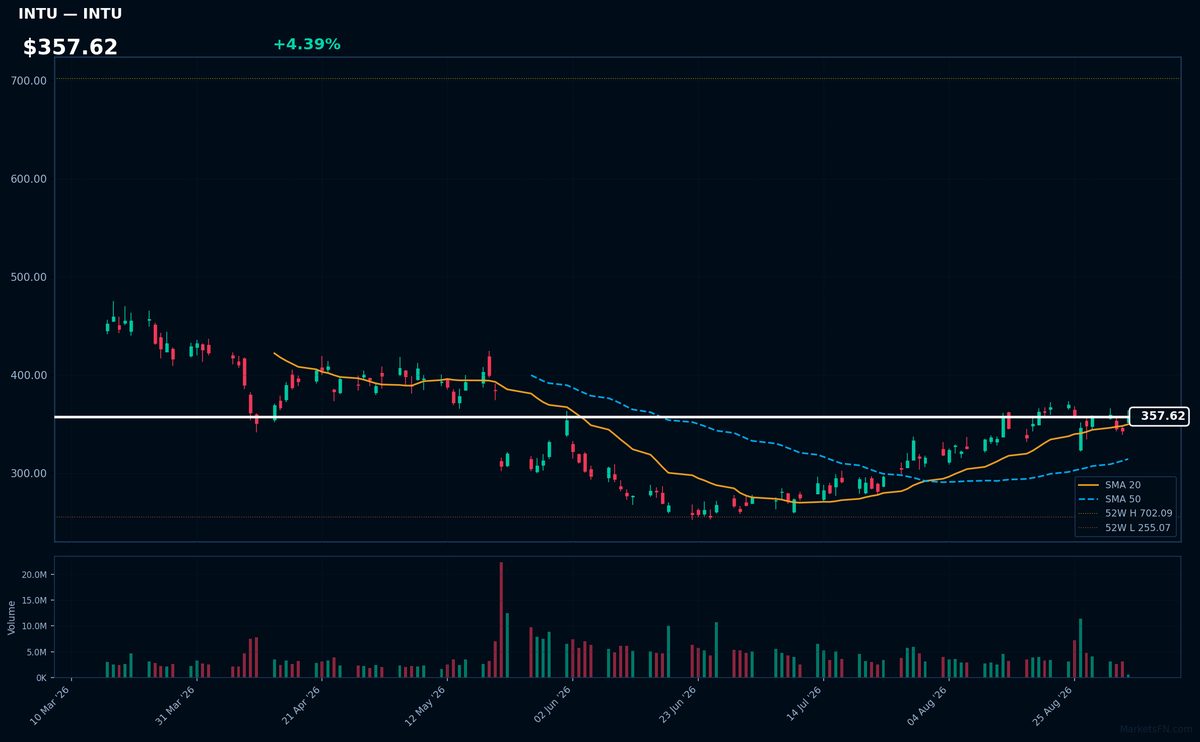Click the blue dashed SMA 50 swatch in legend
The width and height of the screenshot is (1200, 742).
tap(1090, 499)
